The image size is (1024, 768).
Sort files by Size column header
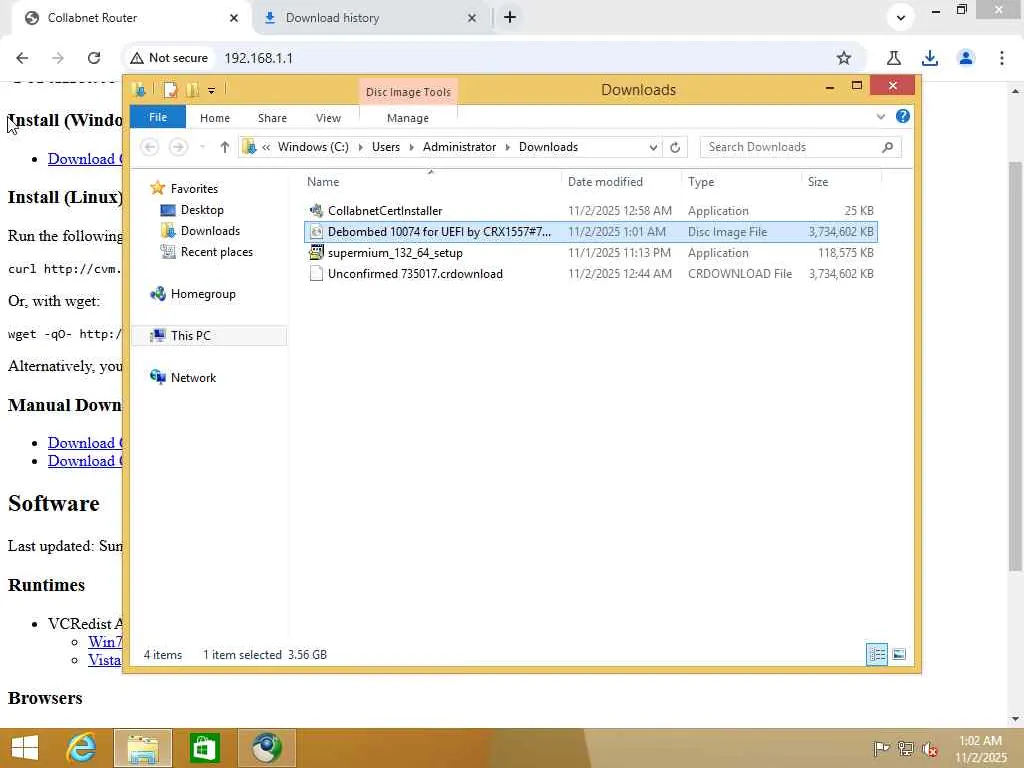click(841, 182)
